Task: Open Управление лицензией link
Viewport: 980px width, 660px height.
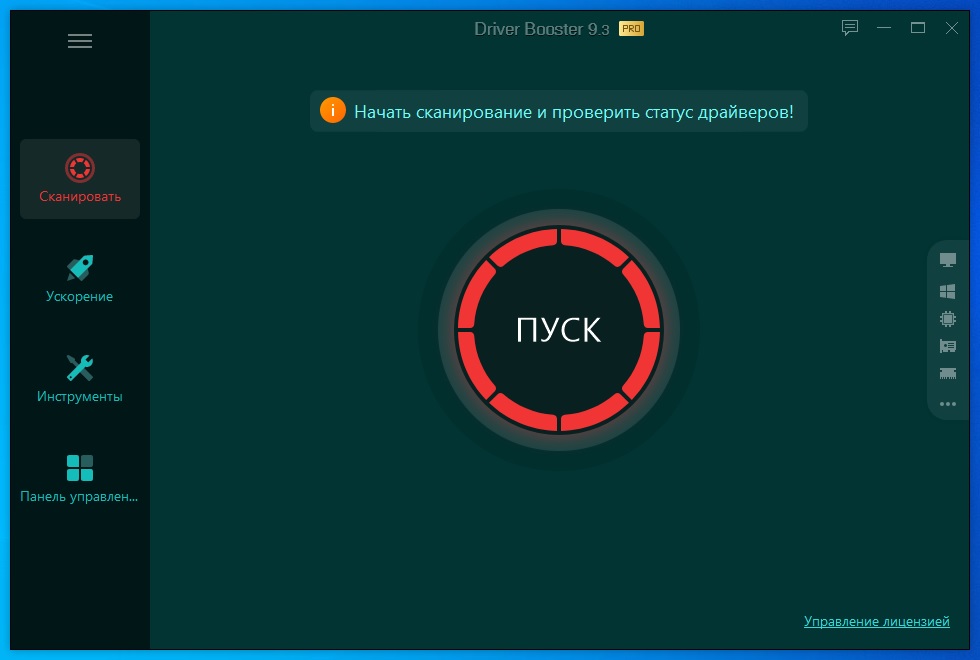Action: tap(877, 621)
